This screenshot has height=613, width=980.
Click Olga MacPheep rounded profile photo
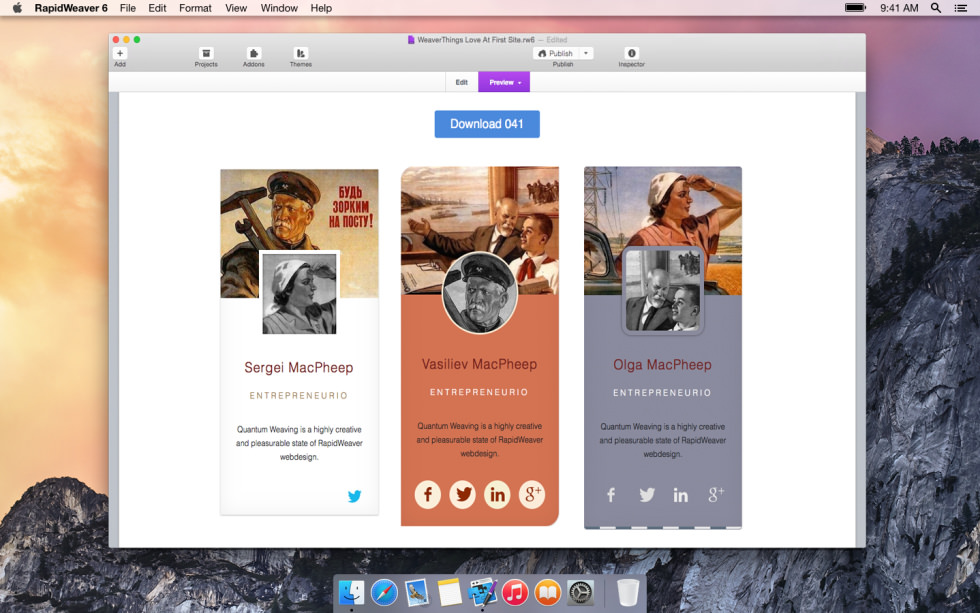pos(662,291)
